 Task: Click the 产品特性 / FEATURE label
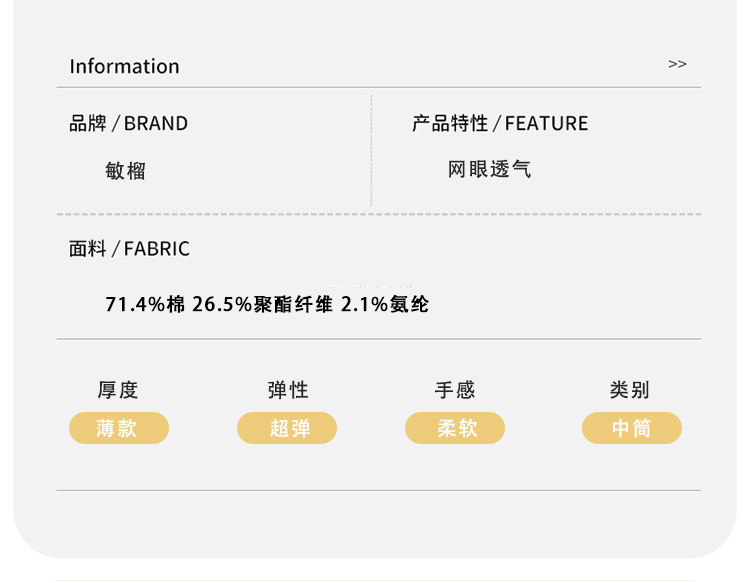pyautogui.click(x=500, y=124)
